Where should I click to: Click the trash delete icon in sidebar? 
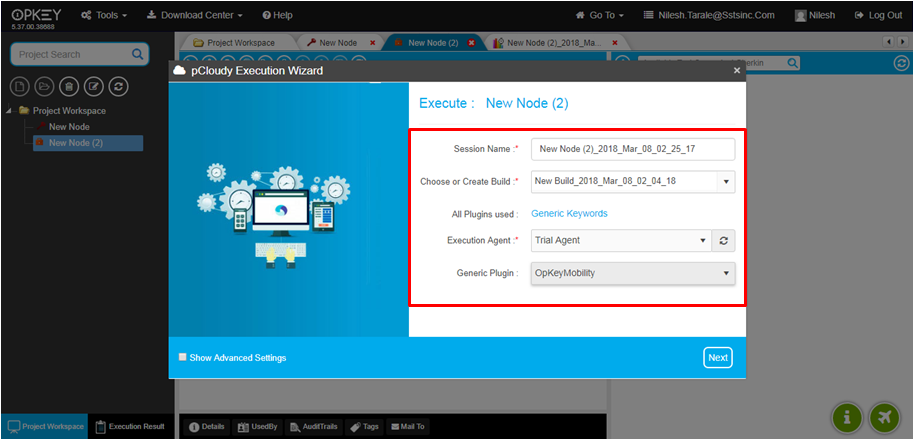tap(69, 87)
